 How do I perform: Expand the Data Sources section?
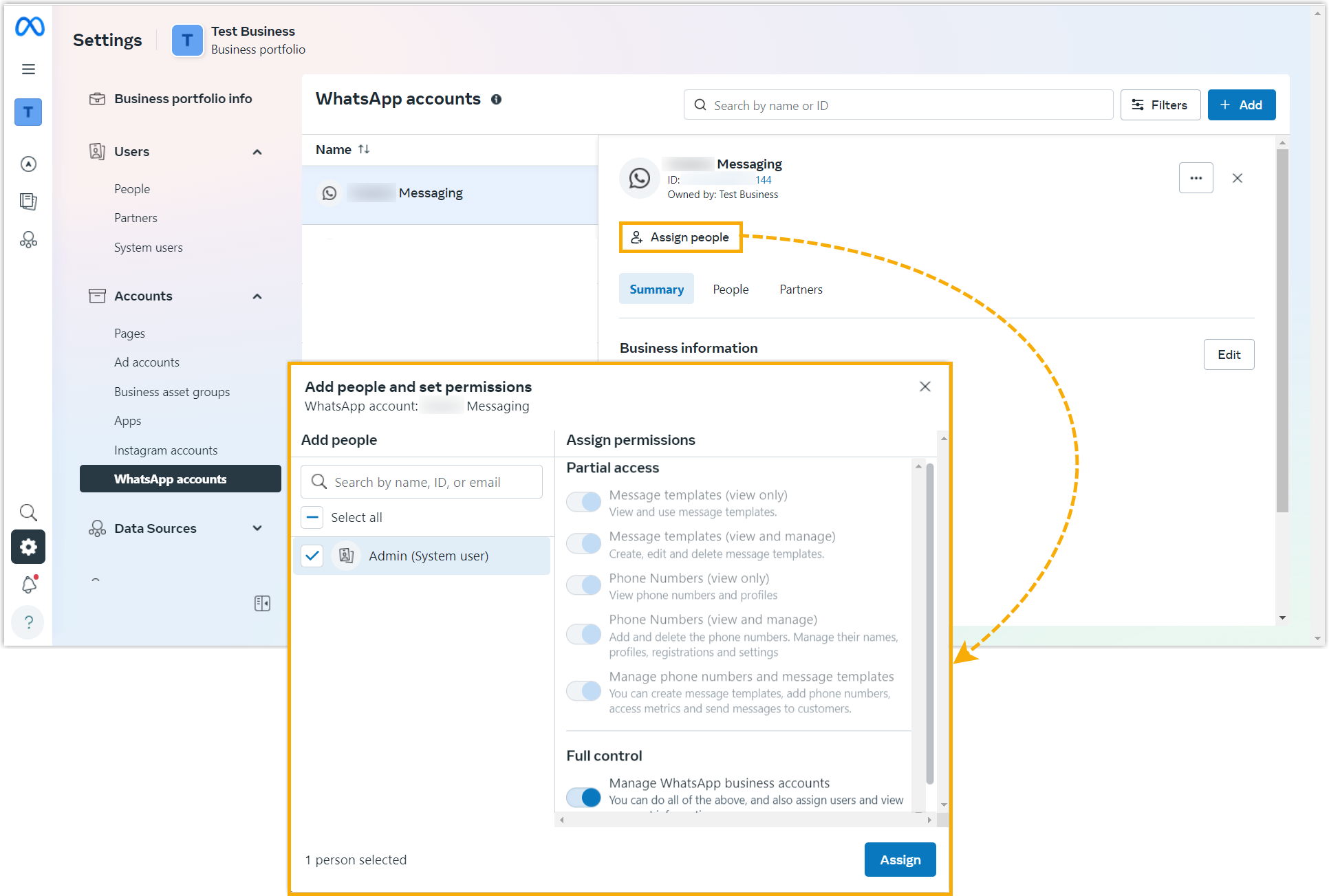click(257, 528)
